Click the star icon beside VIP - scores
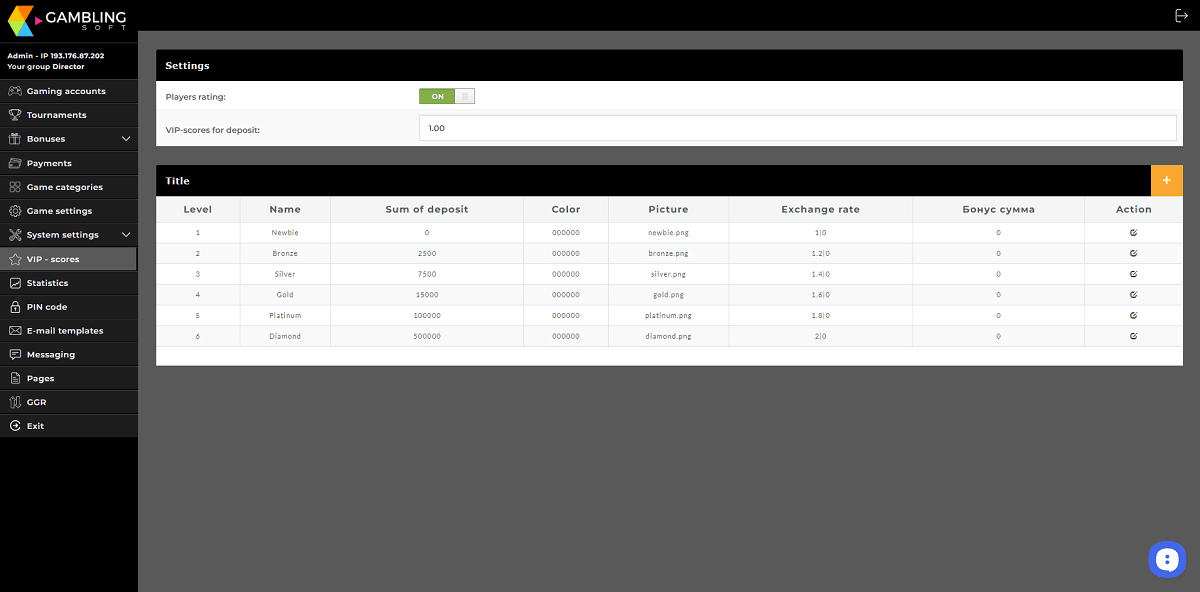Viewport: 1200px width, 592px height. coord(15,259)
